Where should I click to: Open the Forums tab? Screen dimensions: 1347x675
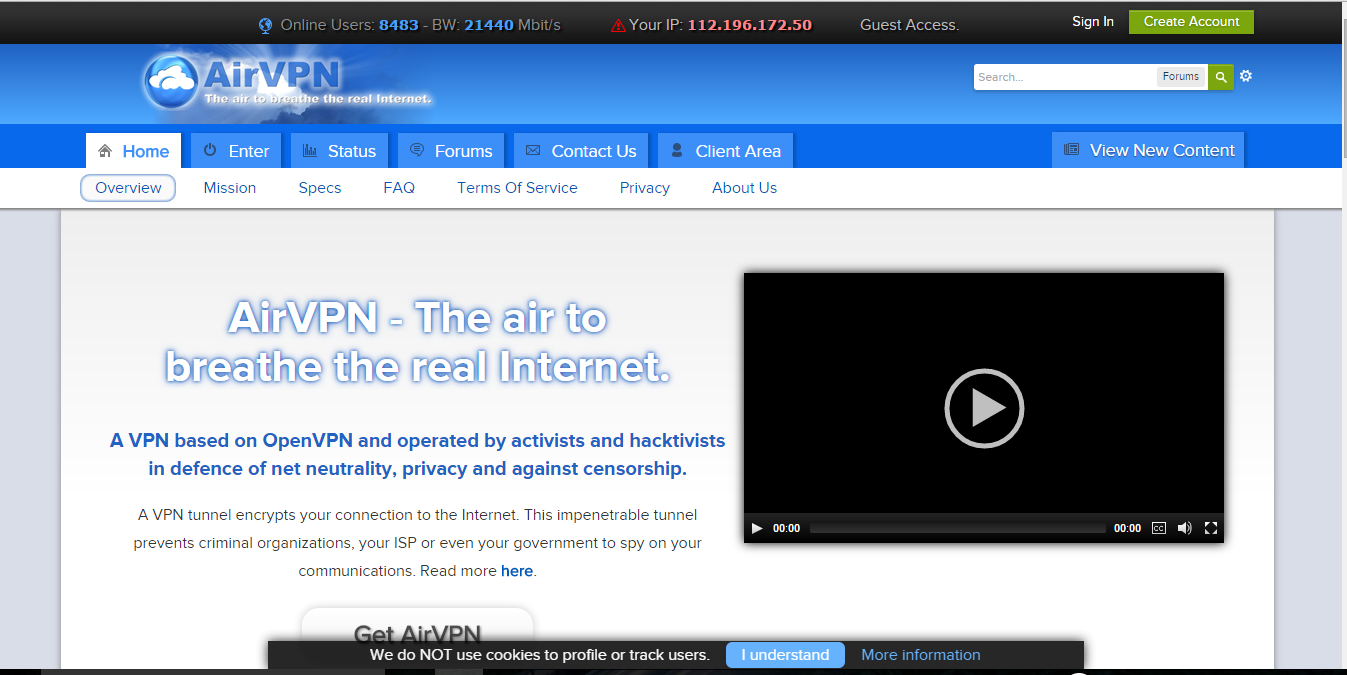tap(451, 151)
